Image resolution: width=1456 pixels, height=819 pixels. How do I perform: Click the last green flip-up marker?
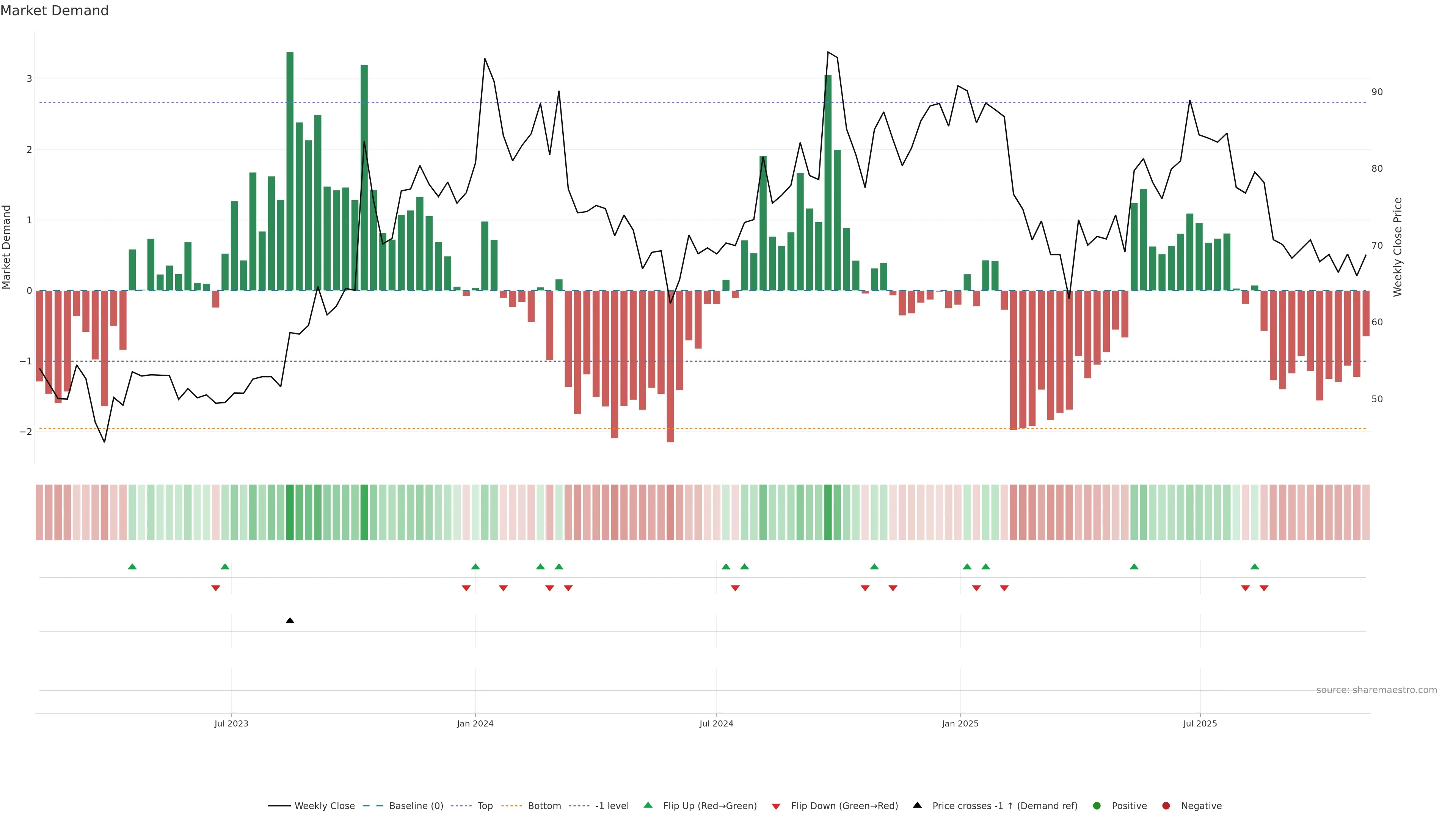(x=1255, y=566)
